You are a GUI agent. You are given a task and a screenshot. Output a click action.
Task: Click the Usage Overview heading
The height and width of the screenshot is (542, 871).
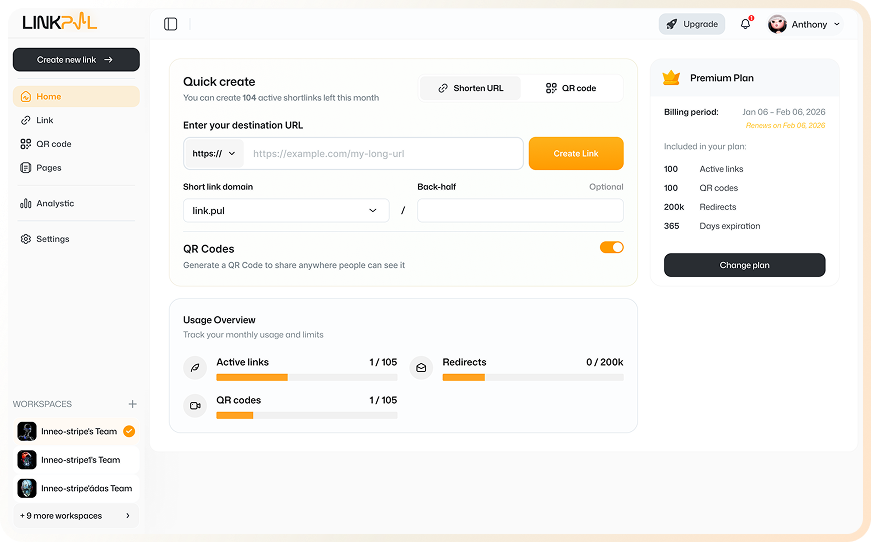pos(219,320)
